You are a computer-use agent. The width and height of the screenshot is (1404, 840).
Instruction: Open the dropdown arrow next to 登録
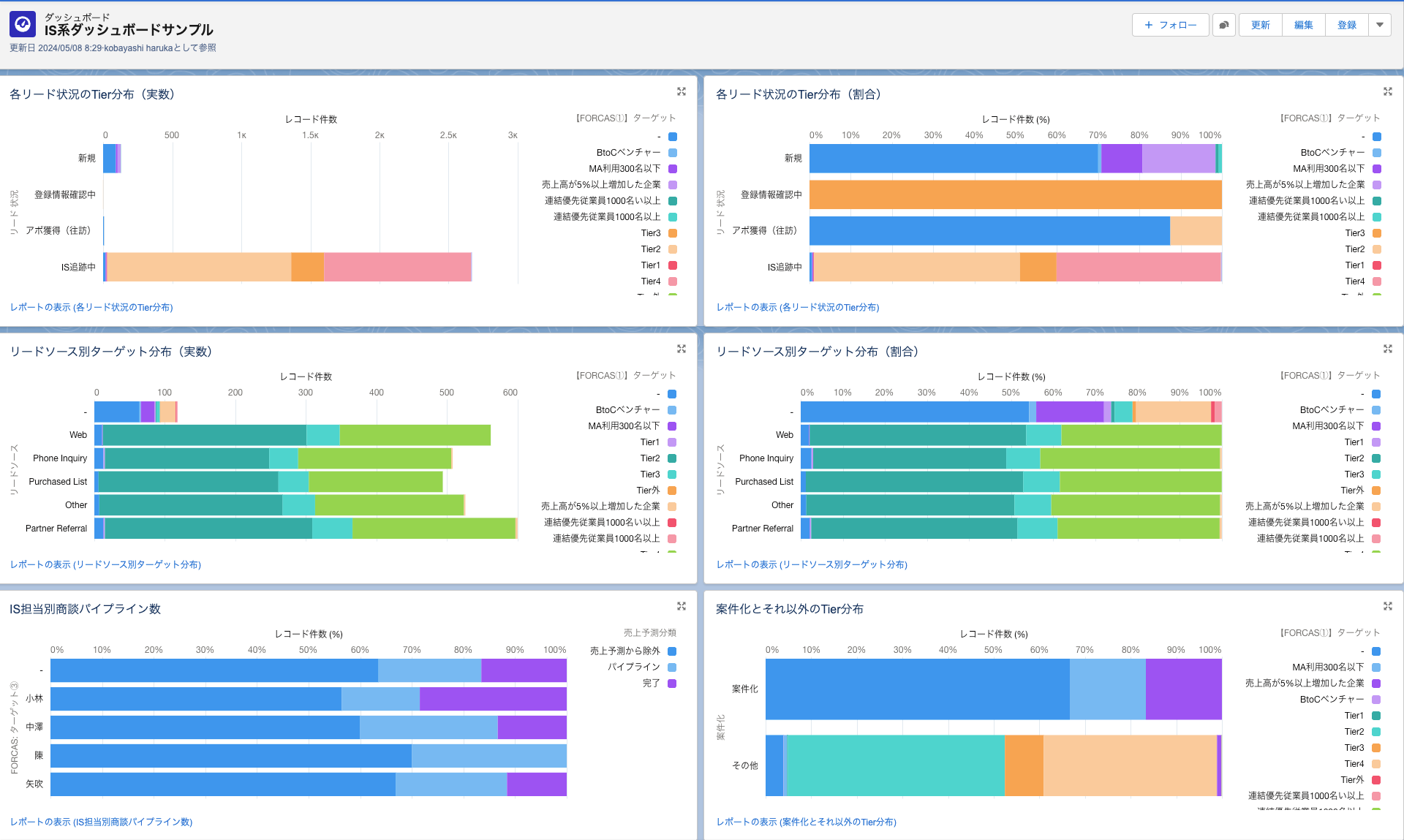coord(1381,24)
